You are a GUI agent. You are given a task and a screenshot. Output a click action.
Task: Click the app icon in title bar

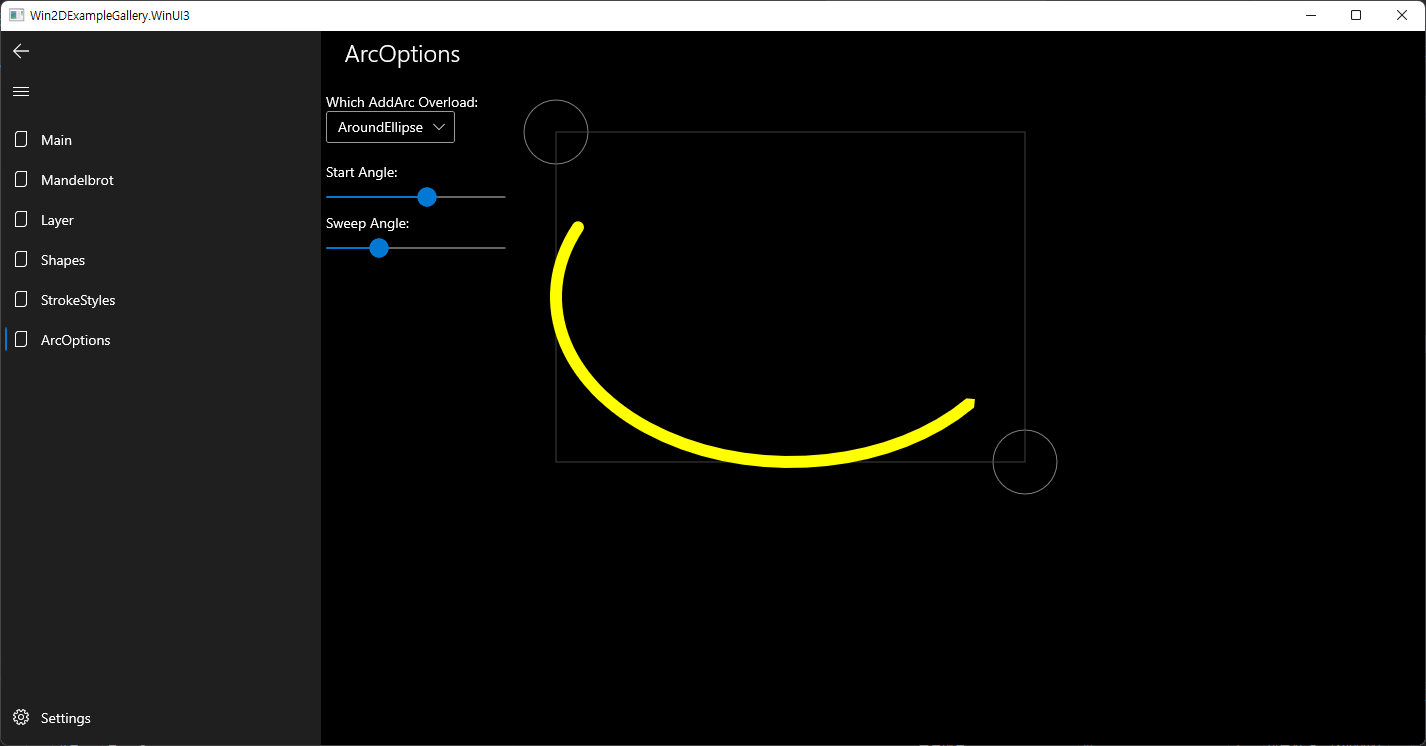click(16, 15)
